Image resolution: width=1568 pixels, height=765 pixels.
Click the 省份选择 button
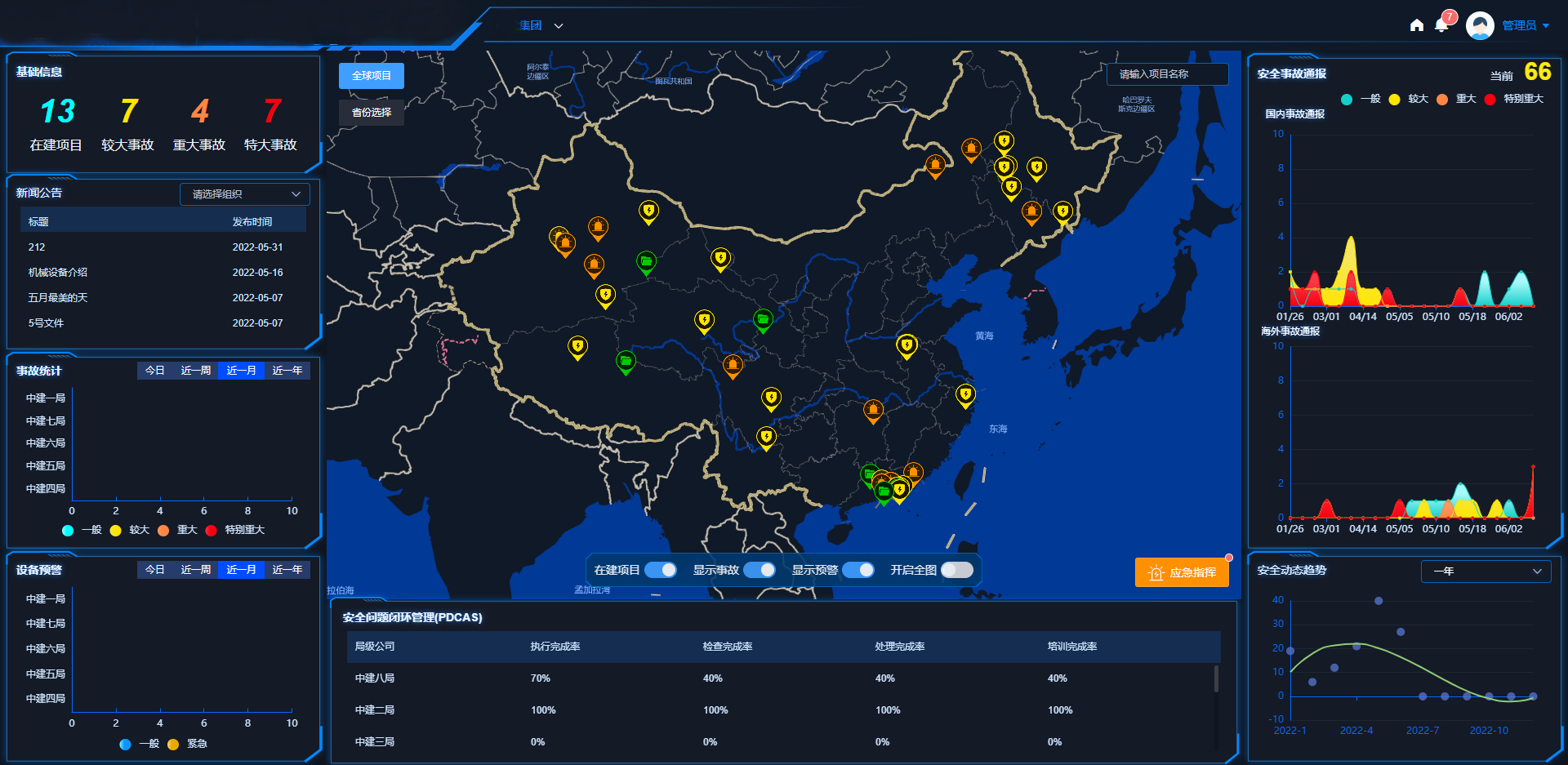(372, 113)
